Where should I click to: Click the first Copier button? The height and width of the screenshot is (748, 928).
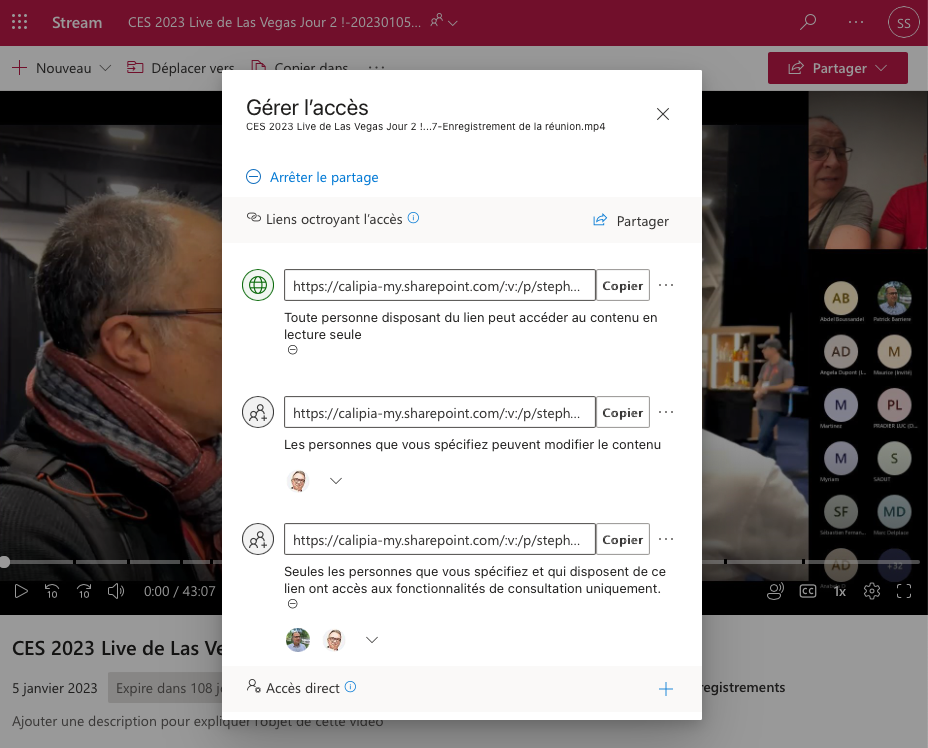click(622, 285)
